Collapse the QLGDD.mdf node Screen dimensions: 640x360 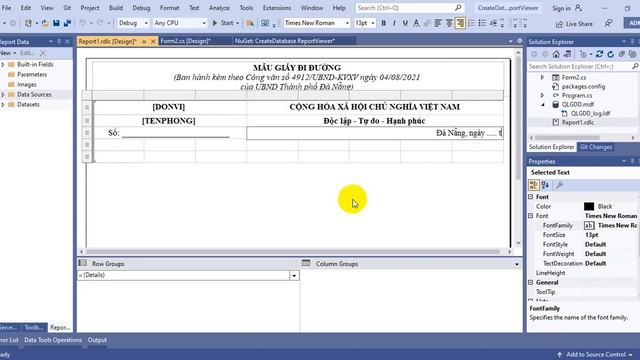pyautogui.click(x=543, y=104)
